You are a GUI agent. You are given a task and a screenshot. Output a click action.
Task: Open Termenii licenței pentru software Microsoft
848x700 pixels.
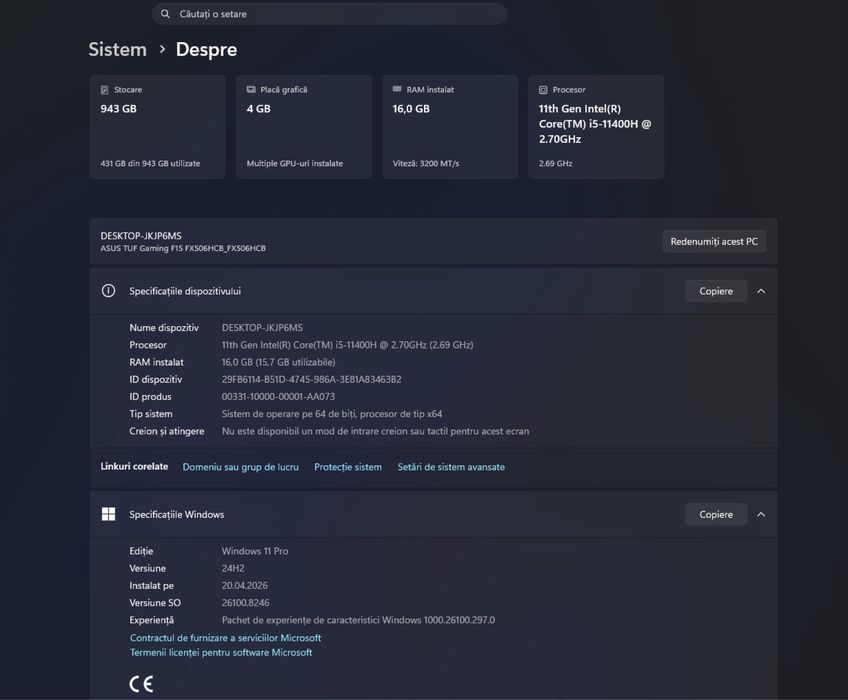tap(221, 652)
